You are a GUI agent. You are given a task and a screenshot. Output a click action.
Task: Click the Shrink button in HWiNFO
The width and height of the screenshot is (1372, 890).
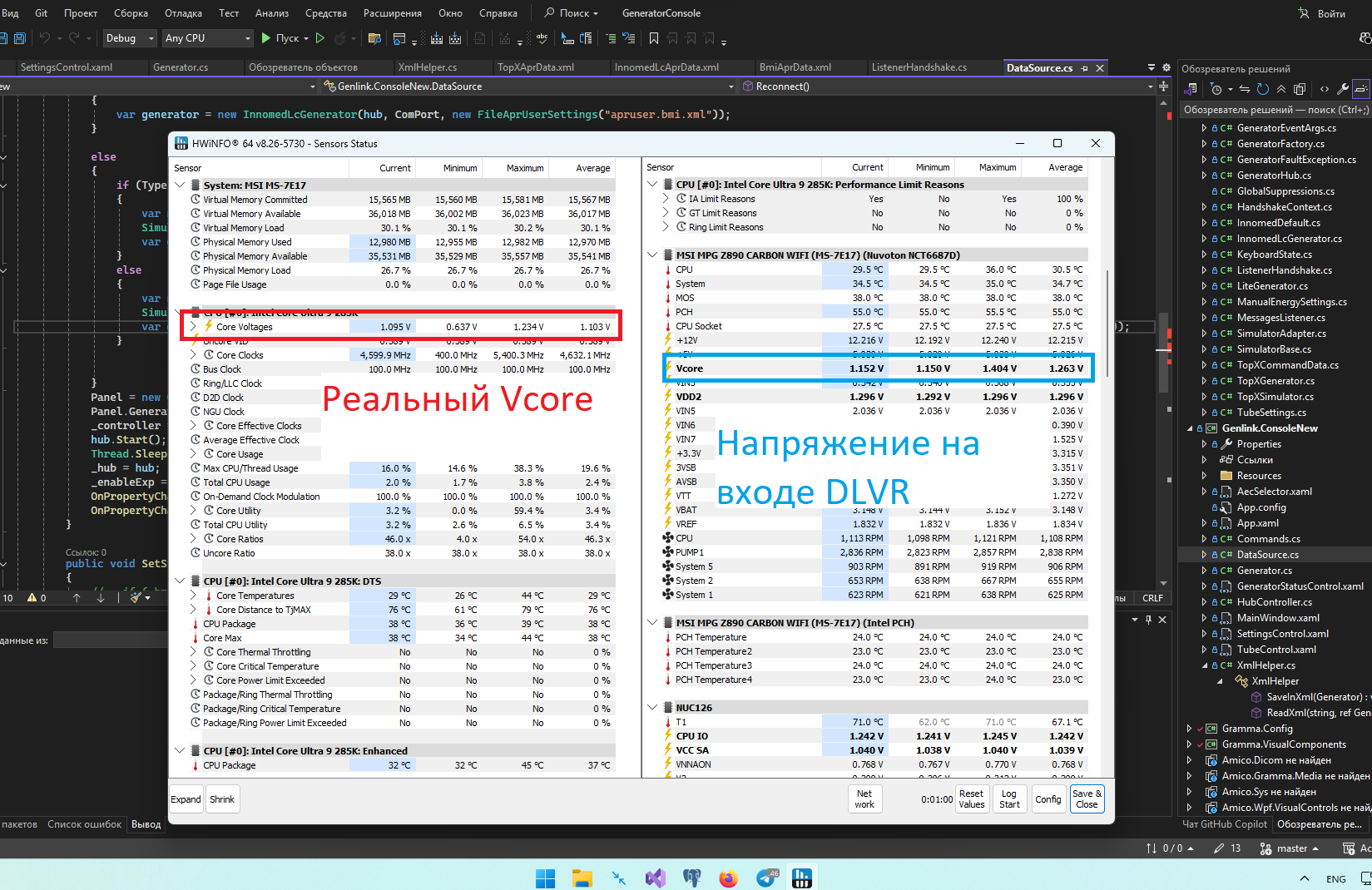(x=222, y=799)
